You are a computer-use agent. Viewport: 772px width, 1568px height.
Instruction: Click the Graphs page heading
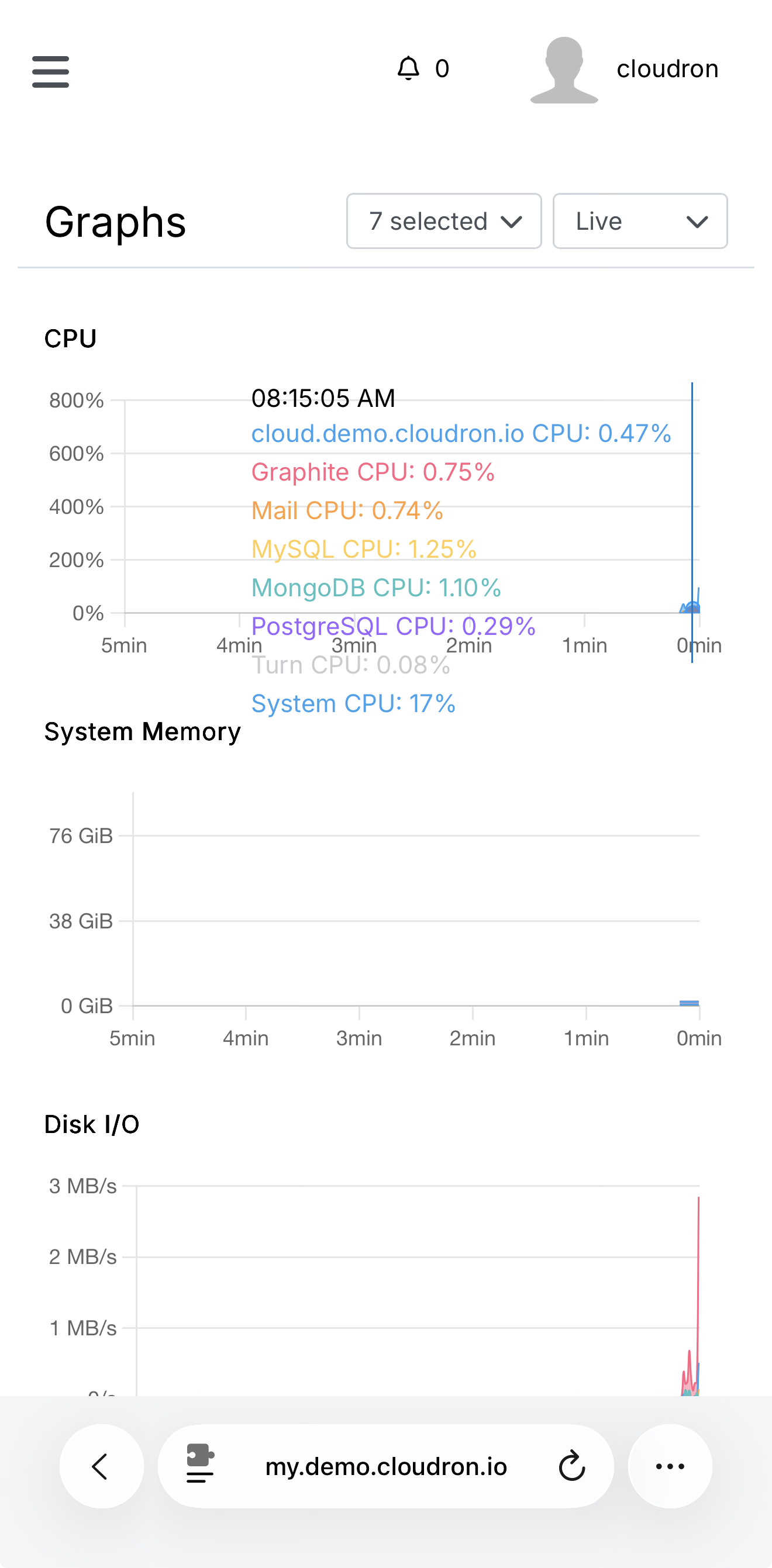coord(115,222)
